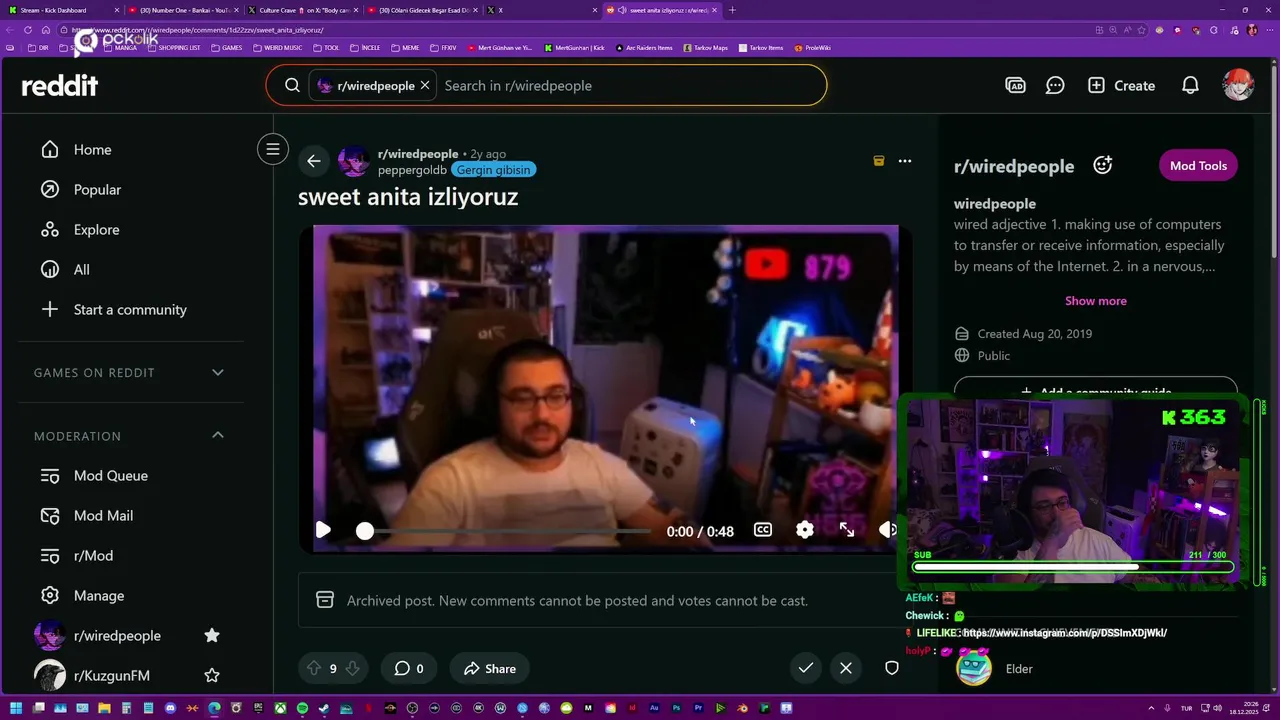Share the post
This screenshot has width=1280, height=720.
coord(489,669)
